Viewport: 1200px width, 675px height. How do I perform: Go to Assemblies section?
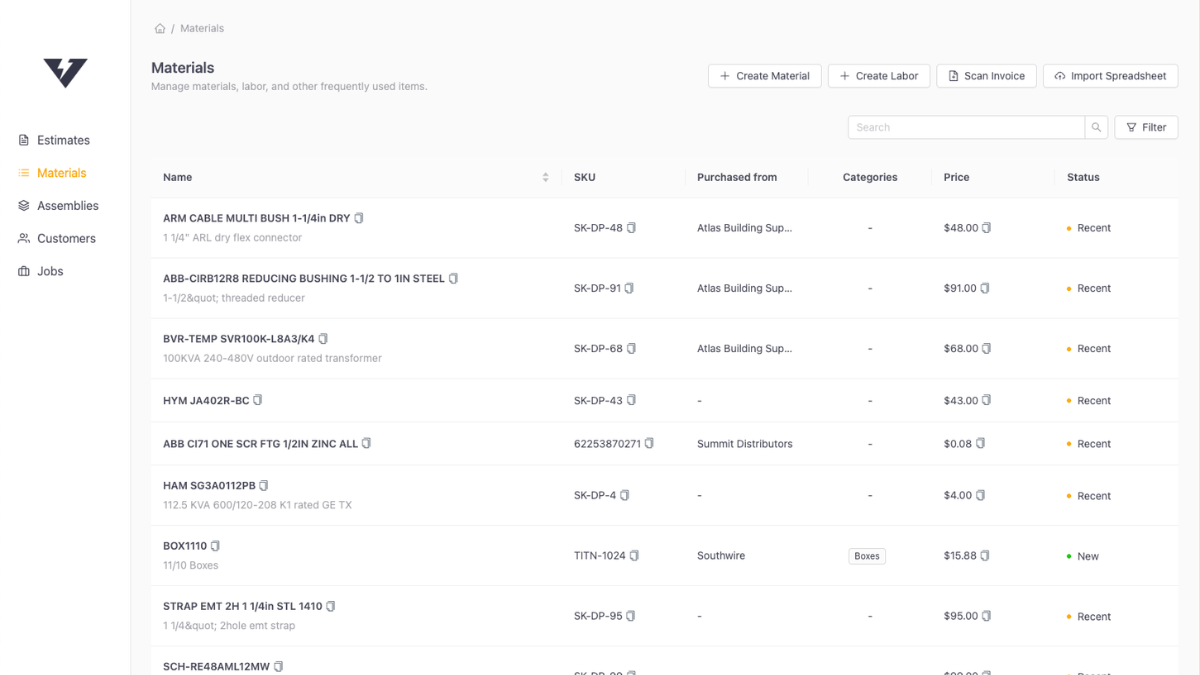[x=67, y=206]
